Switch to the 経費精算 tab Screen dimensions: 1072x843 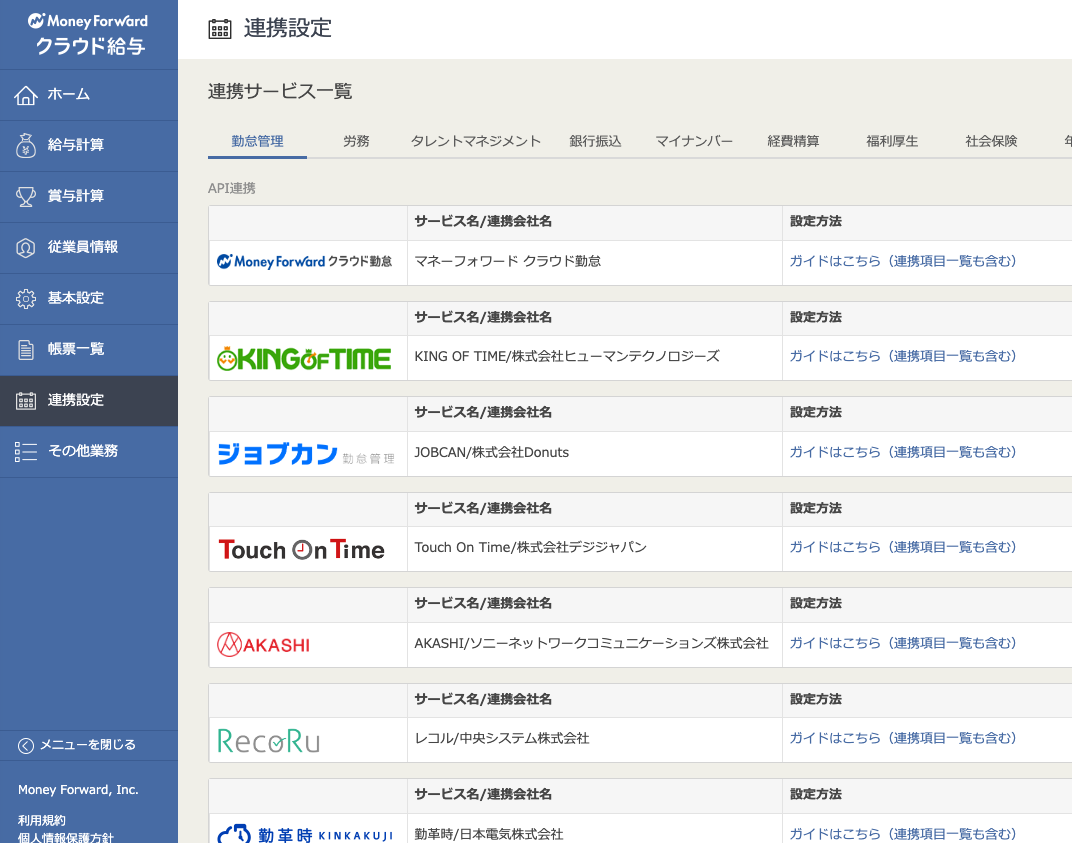[793, 142]
